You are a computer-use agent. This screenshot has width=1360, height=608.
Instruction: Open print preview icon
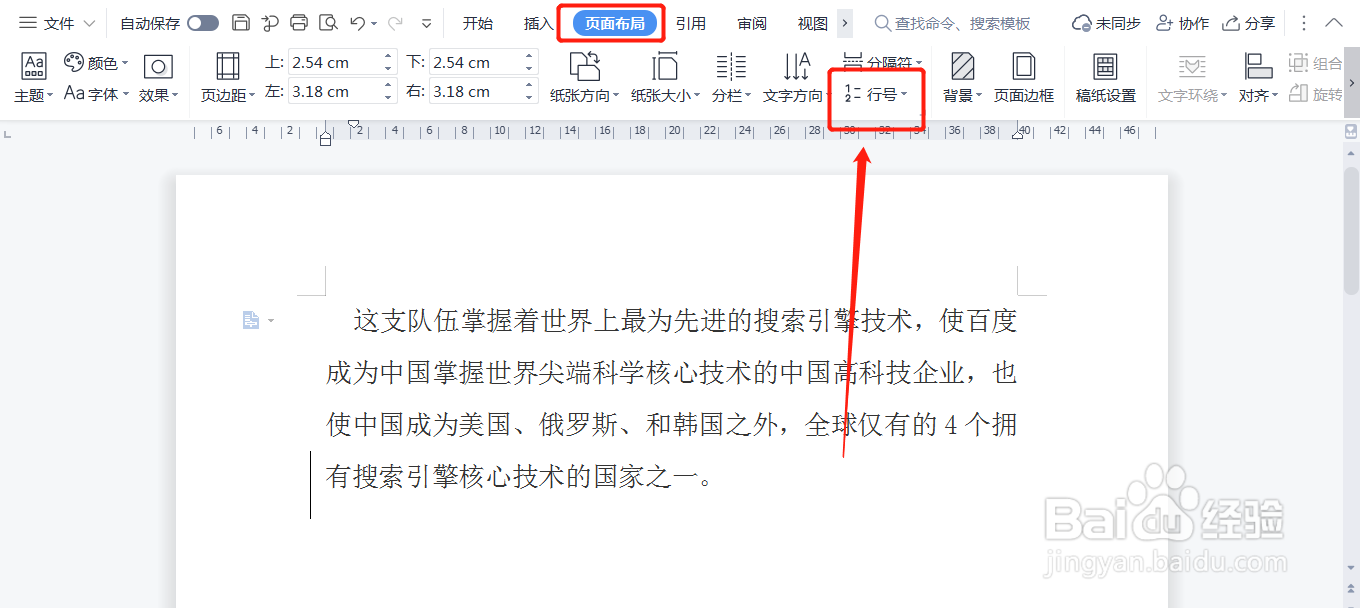click(327, 23)
